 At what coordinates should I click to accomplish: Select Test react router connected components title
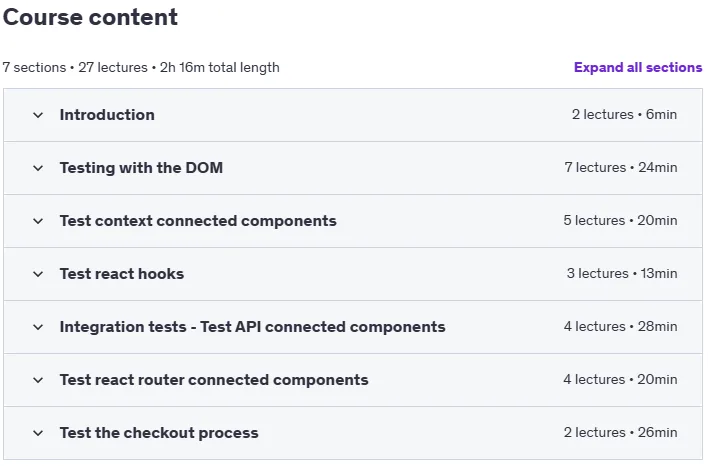coord(214,380)
